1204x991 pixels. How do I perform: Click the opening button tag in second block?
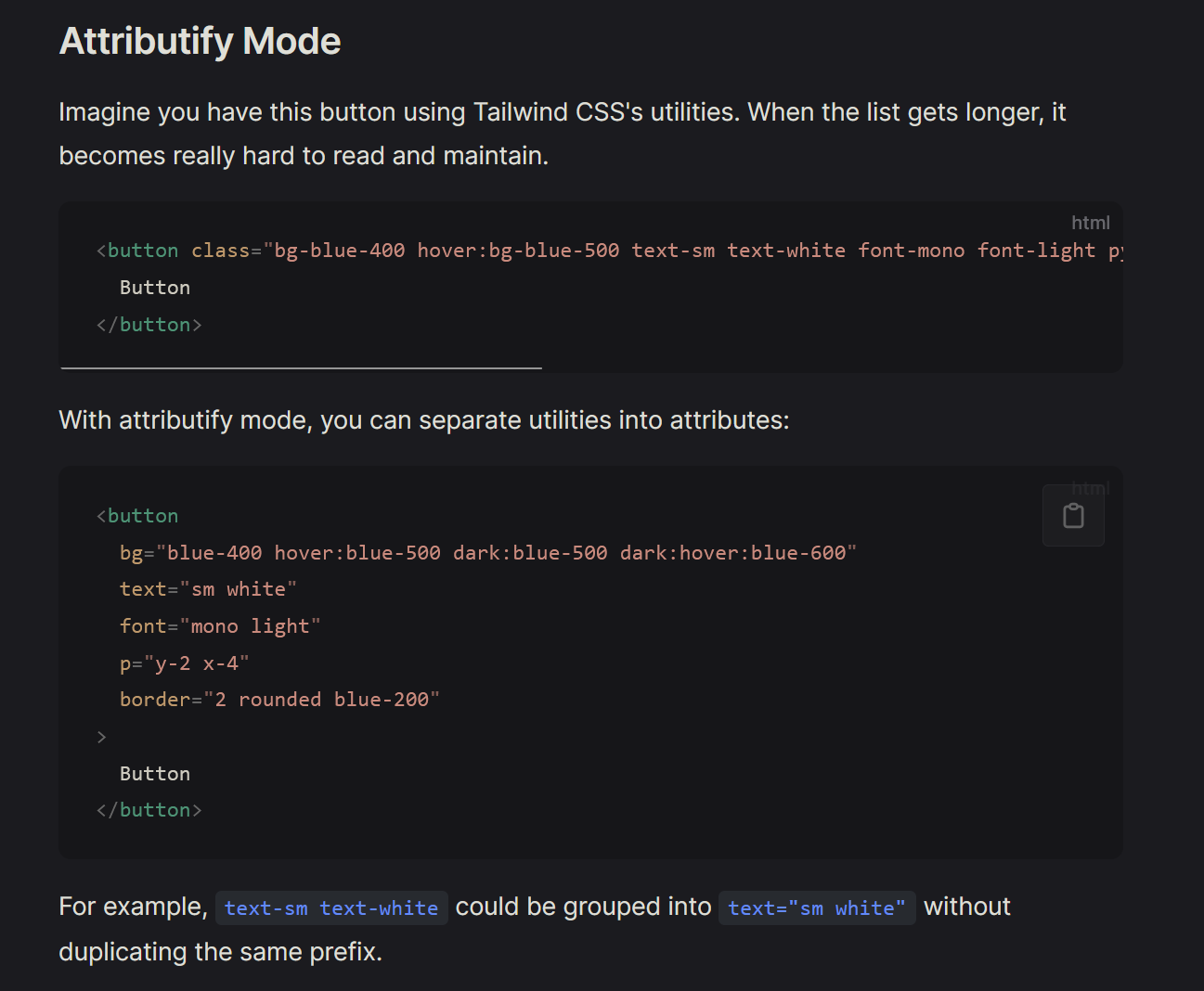(x=137, y=516)
